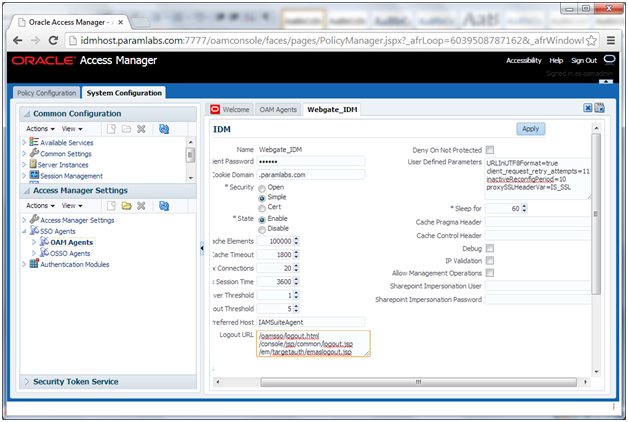Click the Authentication Modules icon
The width and height of the screenshot is (628, 422).
34,263
